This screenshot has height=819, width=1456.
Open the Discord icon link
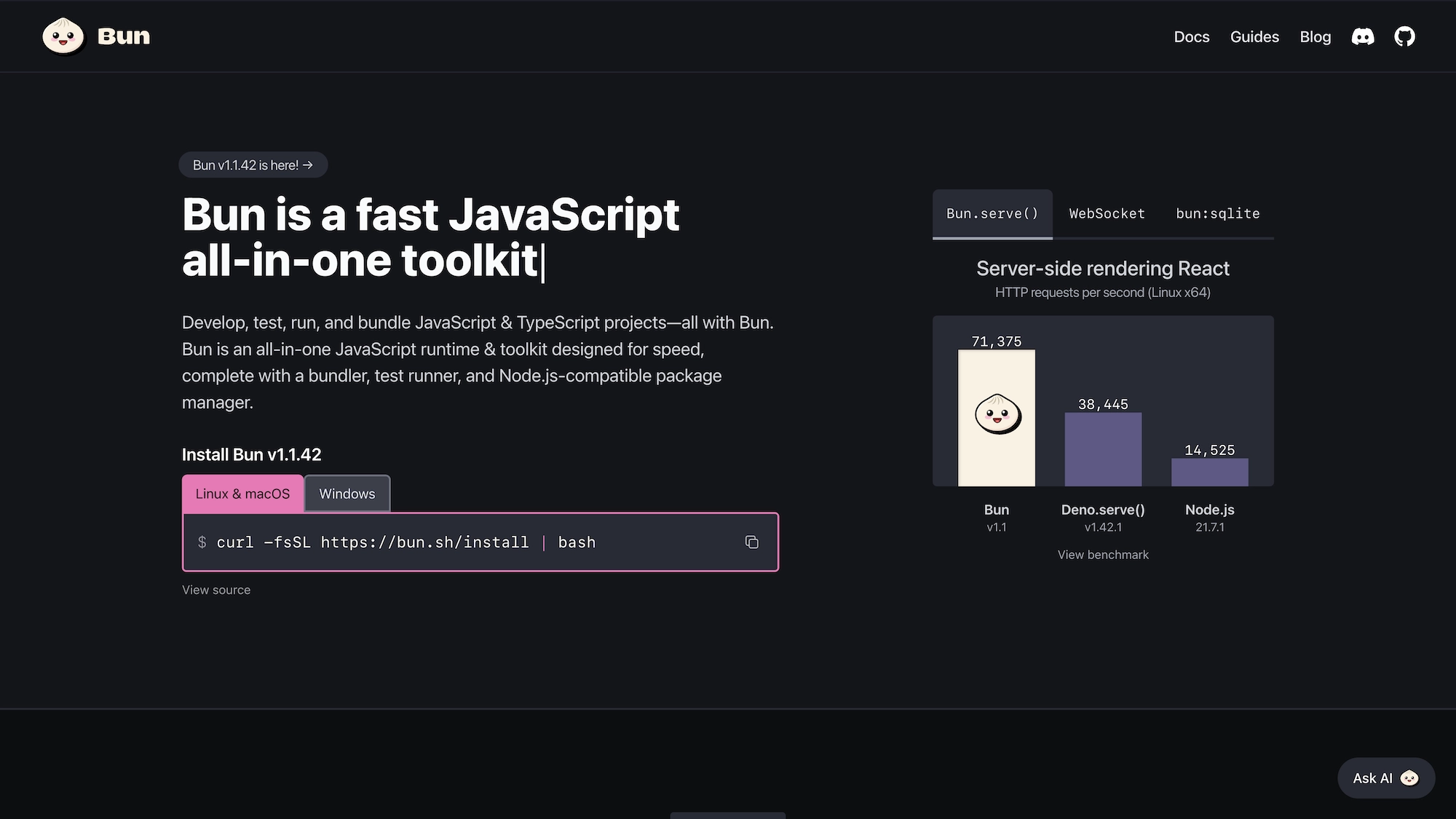pos(1363,36)
